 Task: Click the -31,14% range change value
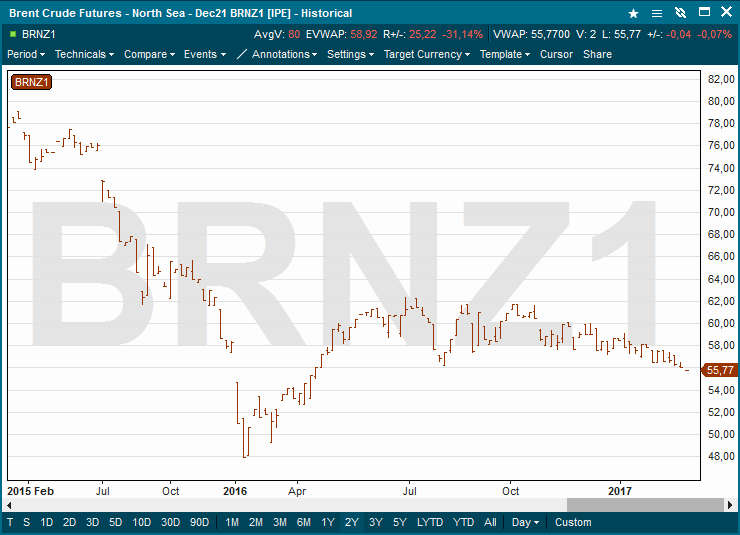462,34
